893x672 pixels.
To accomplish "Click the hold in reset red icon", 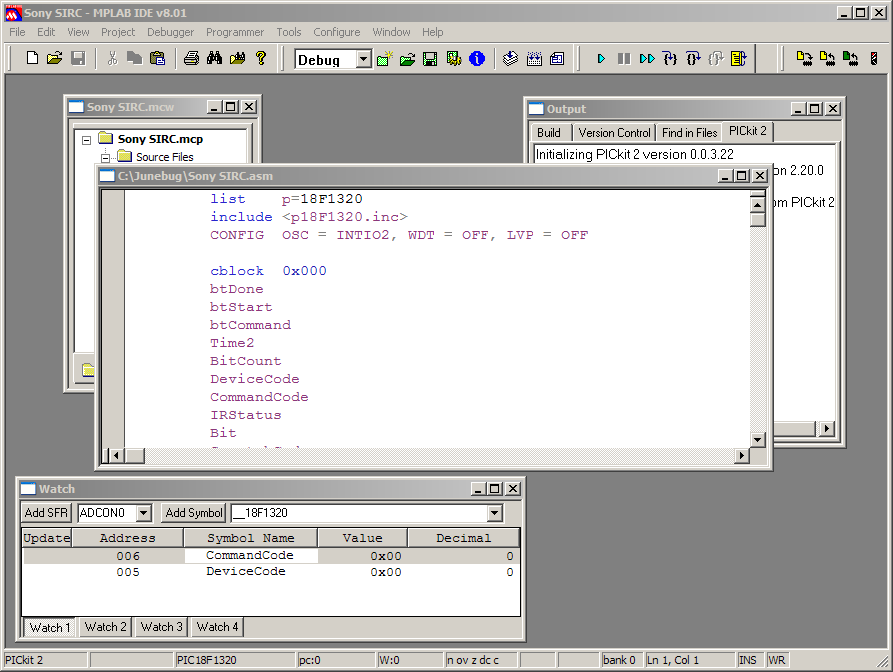I will pos(874,59).
